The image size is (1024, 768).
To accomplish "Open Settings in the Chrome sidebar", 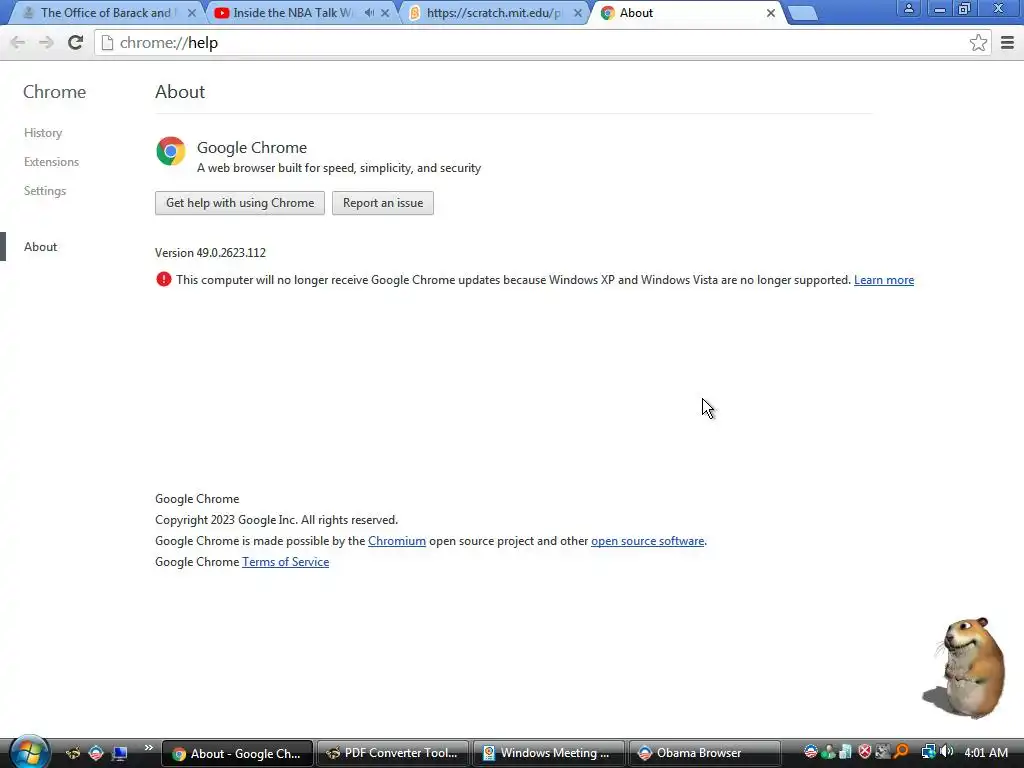I will 44,191.
